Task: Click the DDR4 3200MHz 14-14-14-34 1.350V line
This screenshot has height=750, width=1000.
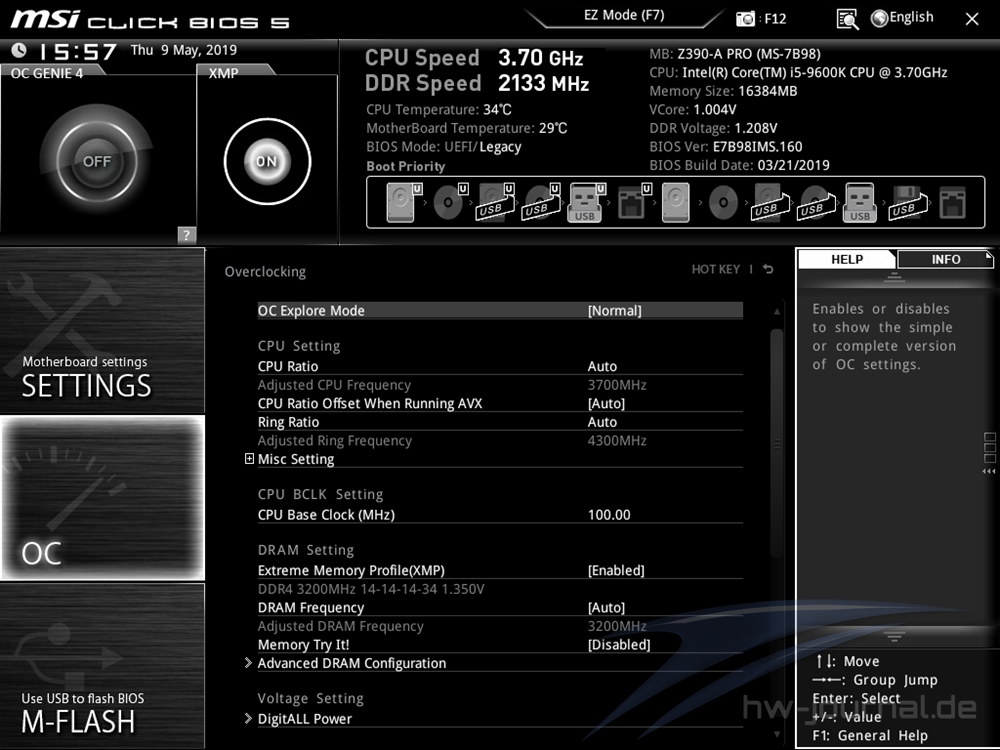Action: pos(371,589)
